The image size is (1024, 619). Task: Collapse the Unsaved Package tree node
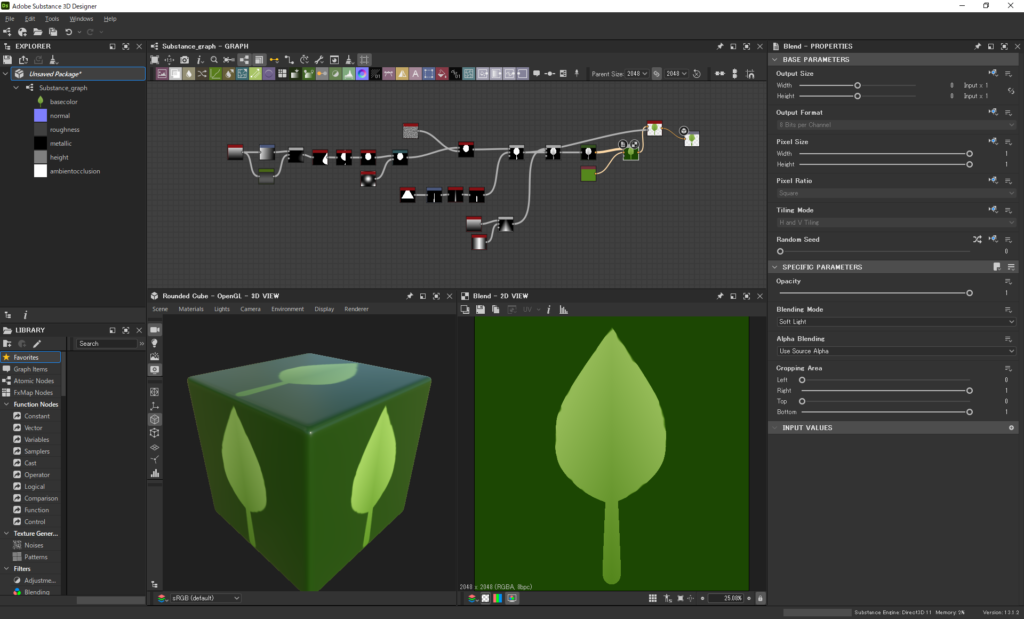[6, 74]
